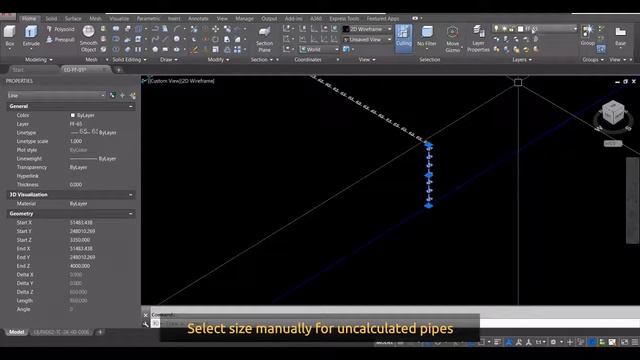Open Layer Properties manager
The width and height of the screenshot is (640, 360).
(x=478, y=39)
